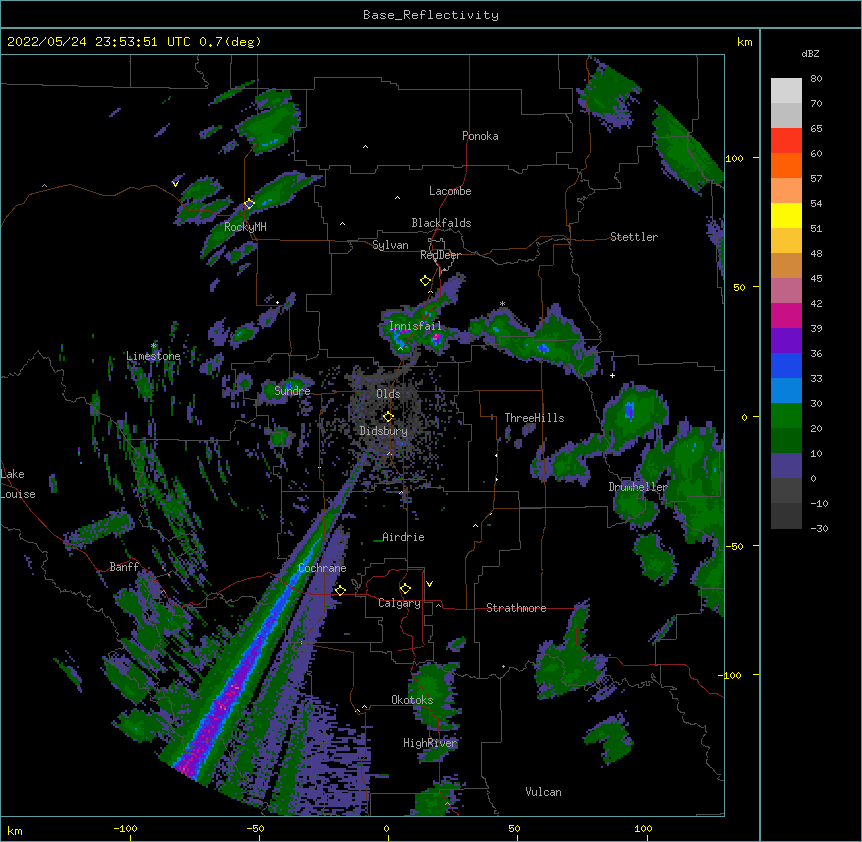The height and width of the screenshot is (842, 862).
Task: Click the yellow V marker northwest of RockyMH
Action: point(175,184)
